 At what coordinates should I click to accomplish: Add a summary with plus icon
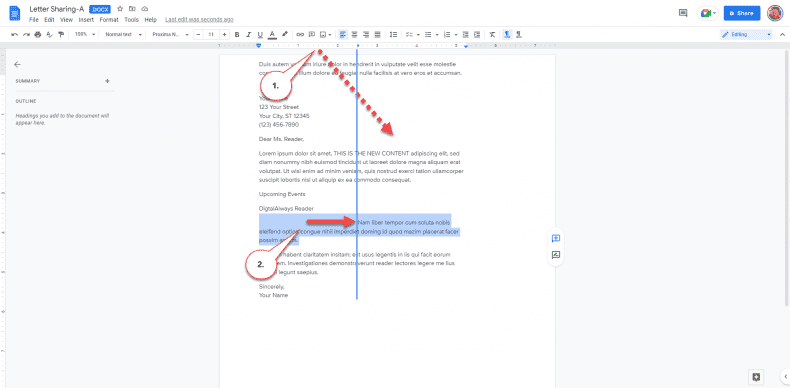107,81
